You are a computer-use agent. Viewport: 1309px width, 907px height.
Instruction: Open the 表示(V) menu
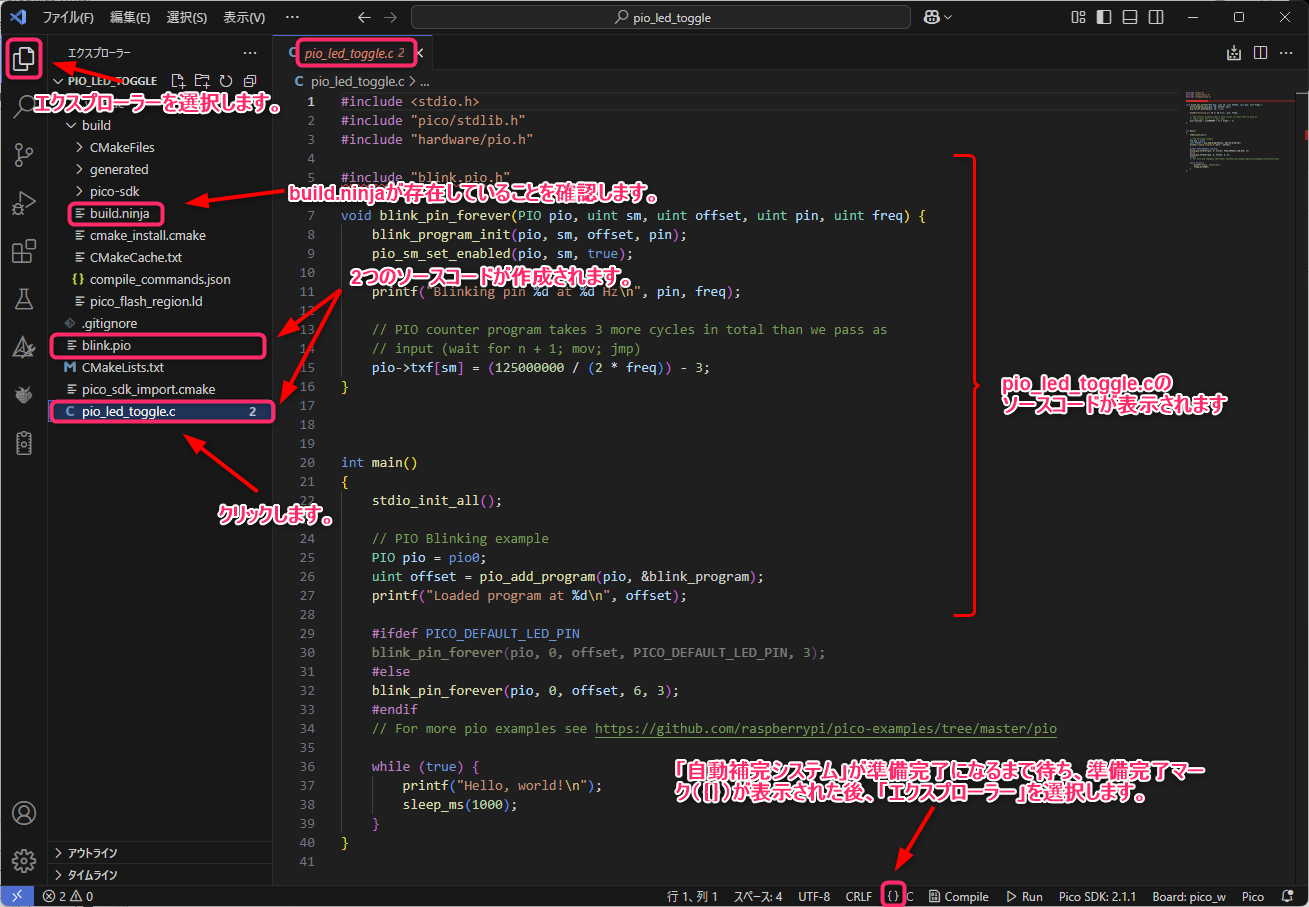244,17
